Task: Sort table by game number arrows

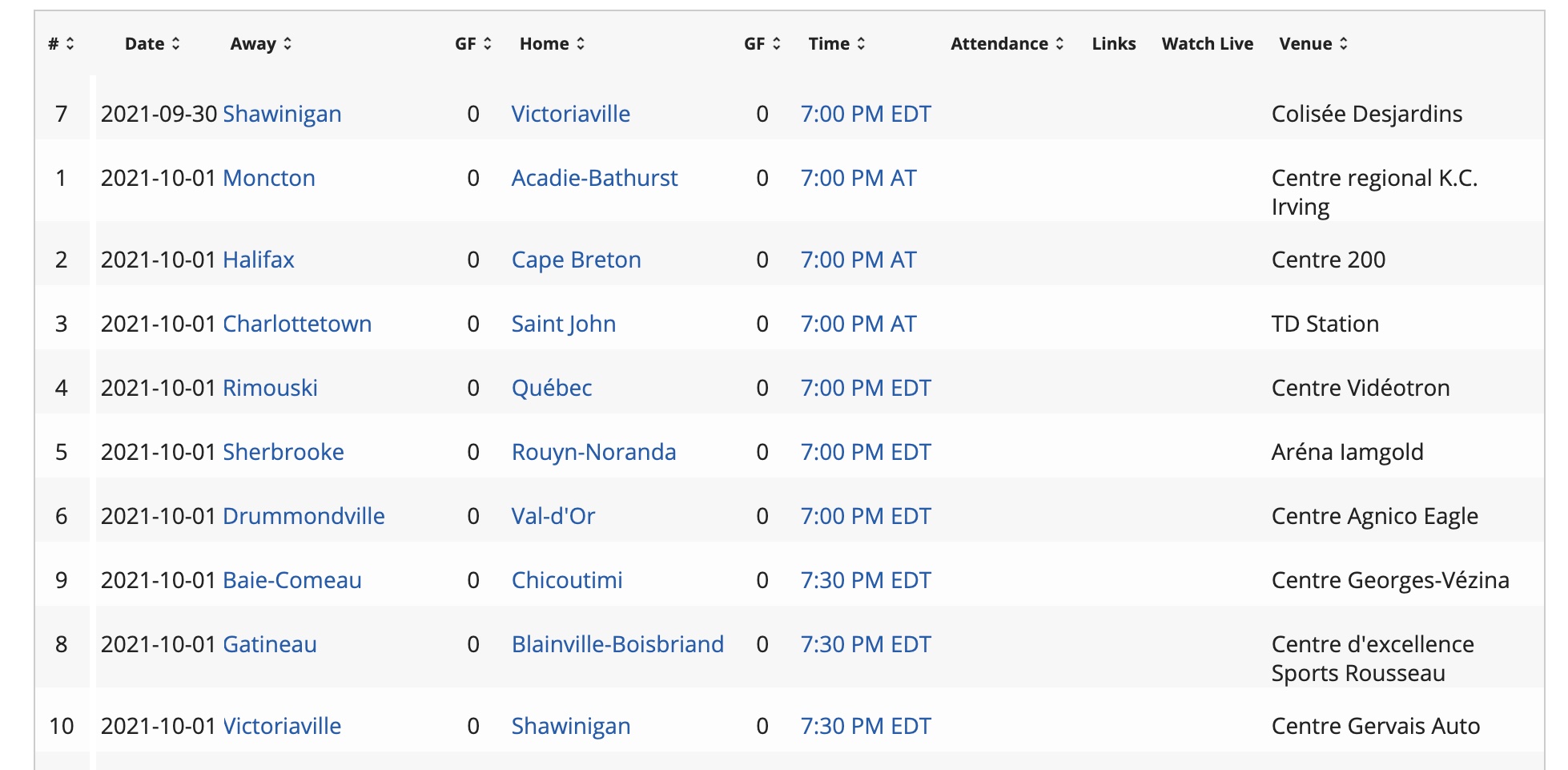Action: (x=70, y=44)
